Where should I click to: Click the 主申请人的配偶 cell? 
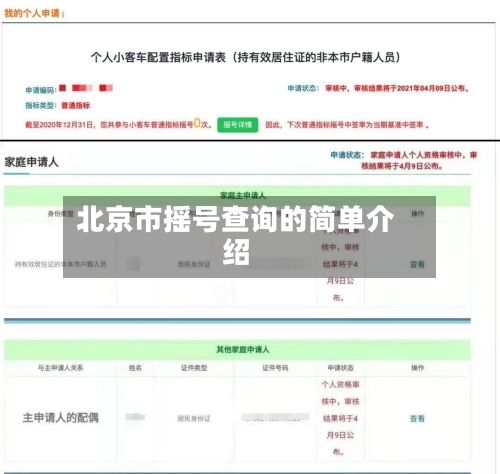coord(61,418)
